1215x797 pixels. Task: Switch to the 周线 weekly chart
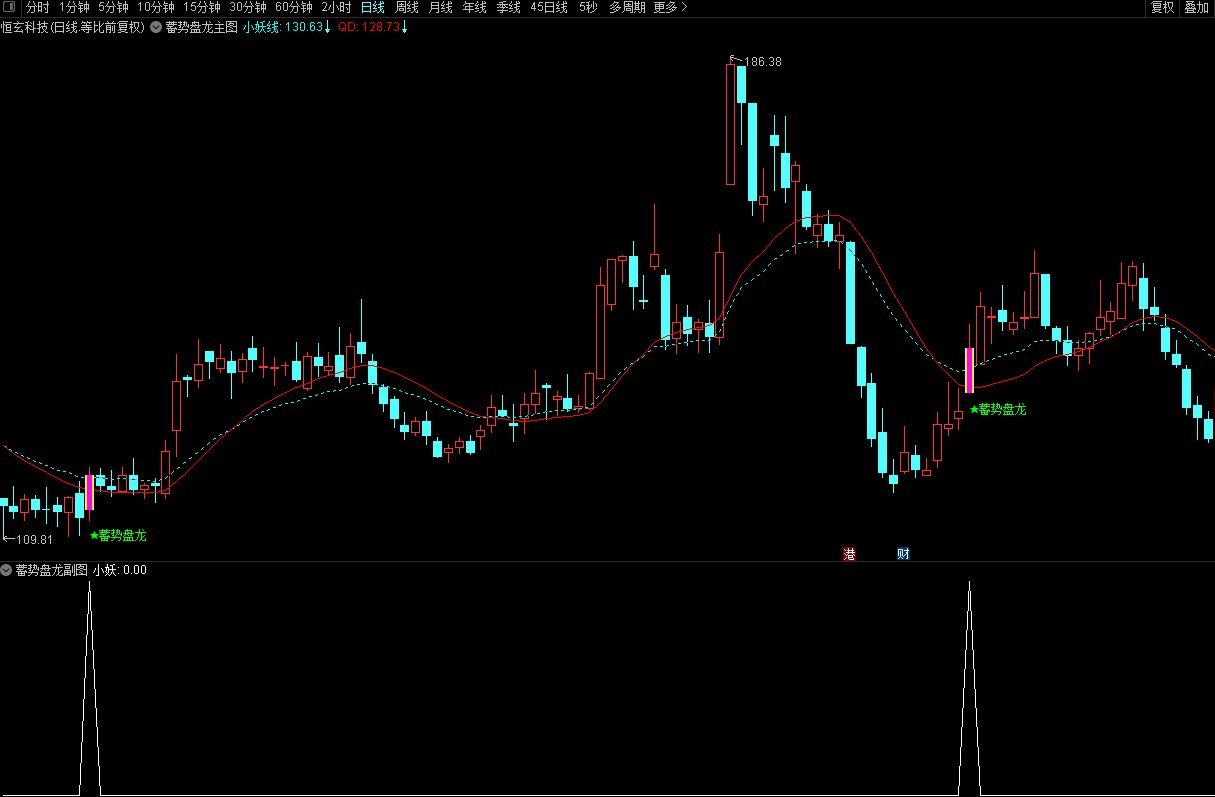(406, 7)
